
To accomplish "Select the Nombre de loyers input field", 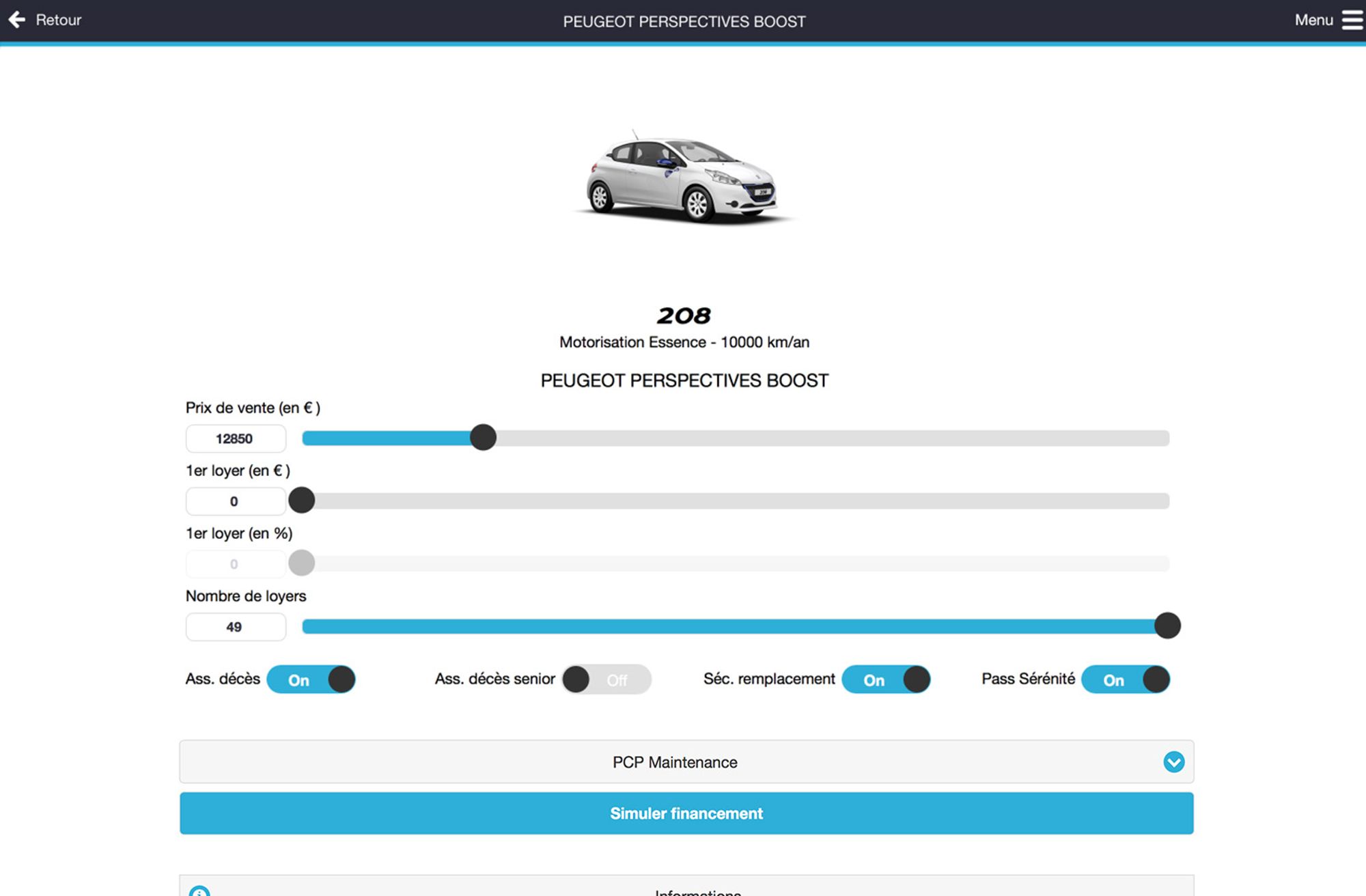I will (x=236, y=627).
